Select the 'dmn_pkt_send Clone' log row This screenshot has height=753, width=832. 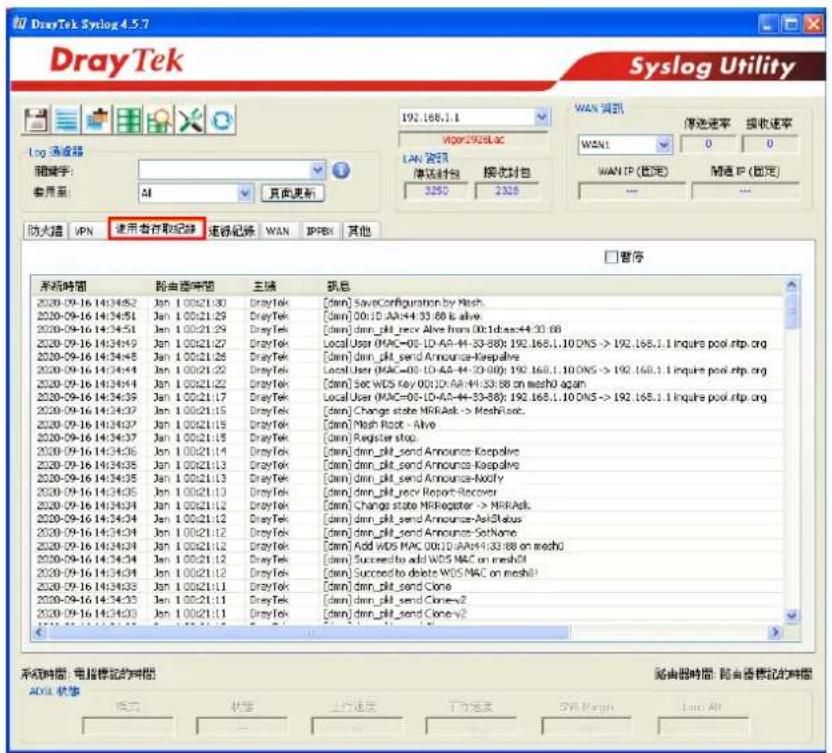(x=407, y=586)
